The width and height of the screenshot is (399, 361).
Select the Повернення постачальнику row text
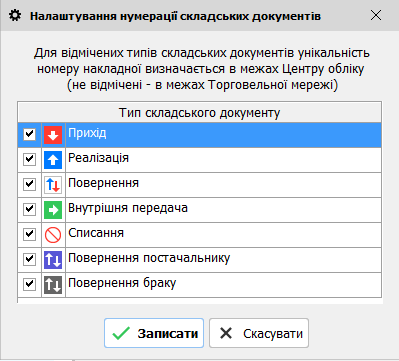click(149, 258)
